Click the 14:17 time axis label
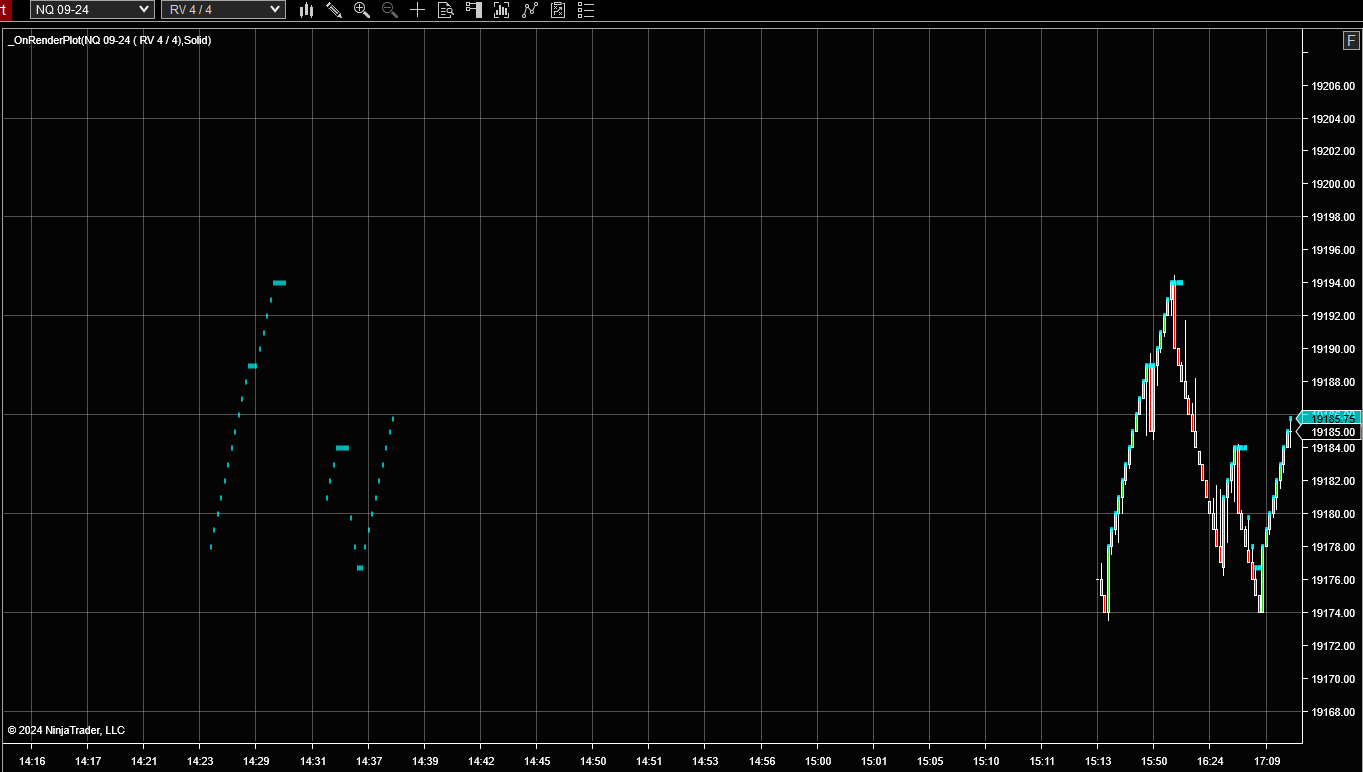 (88, 761)
